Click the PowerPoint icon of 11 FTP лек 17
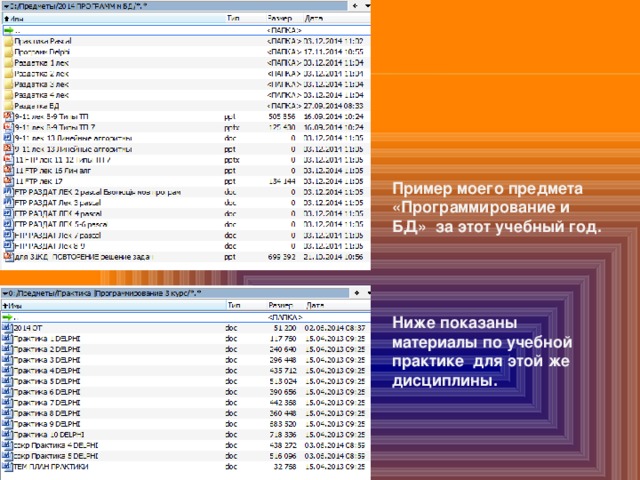 [8, 181]
